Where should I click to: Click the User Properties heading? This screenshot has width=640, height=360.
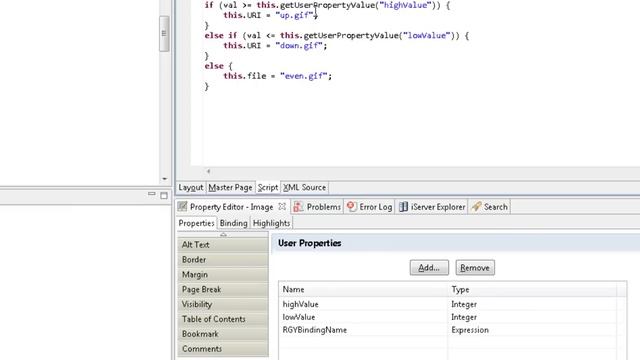309,243
